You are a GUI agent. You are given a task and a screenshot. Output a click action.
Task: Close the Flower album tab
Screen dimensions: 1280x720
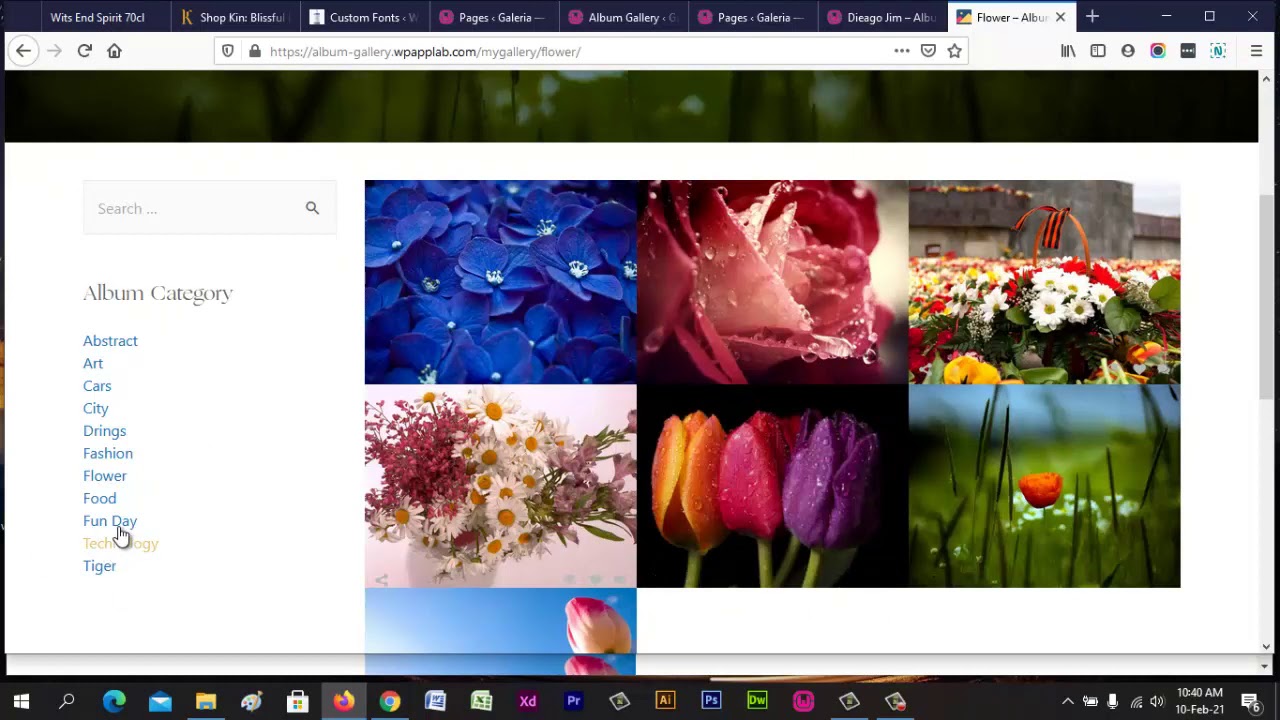click(x=1060, y=17)
